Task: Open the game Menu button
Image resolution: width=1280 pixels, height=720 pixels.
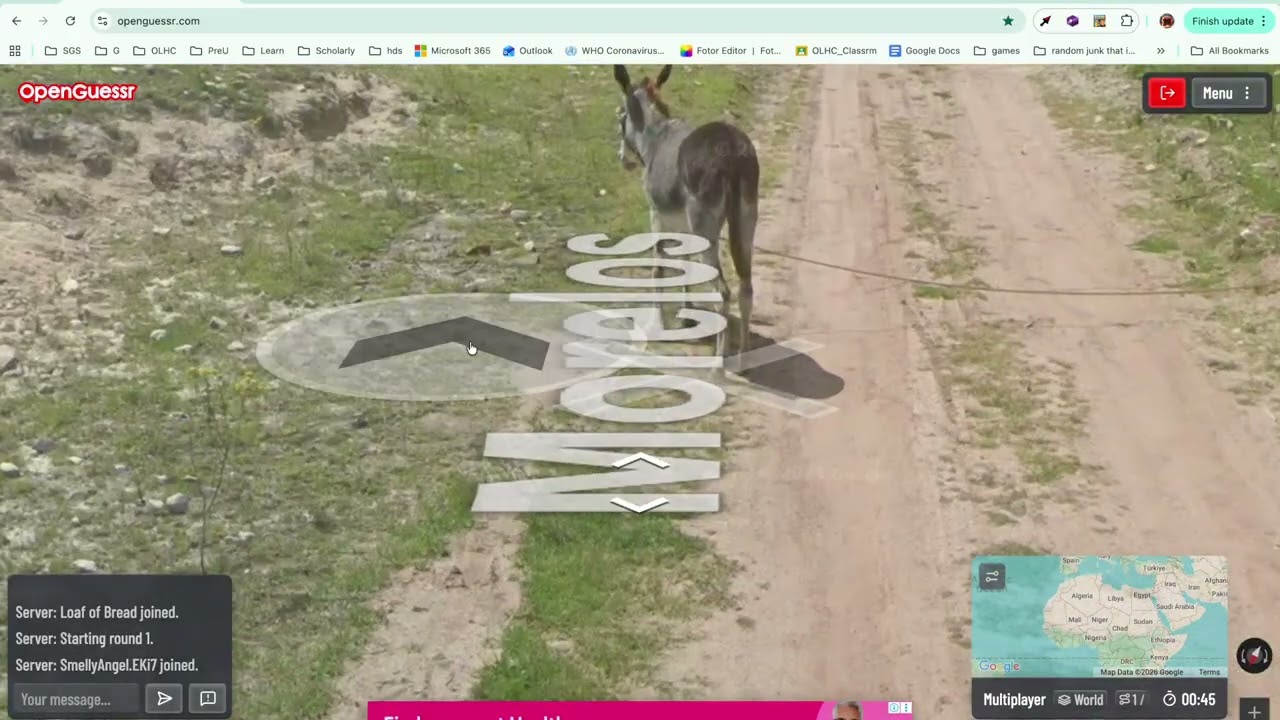Action: pyautogui.click(x=1228, y=93)
